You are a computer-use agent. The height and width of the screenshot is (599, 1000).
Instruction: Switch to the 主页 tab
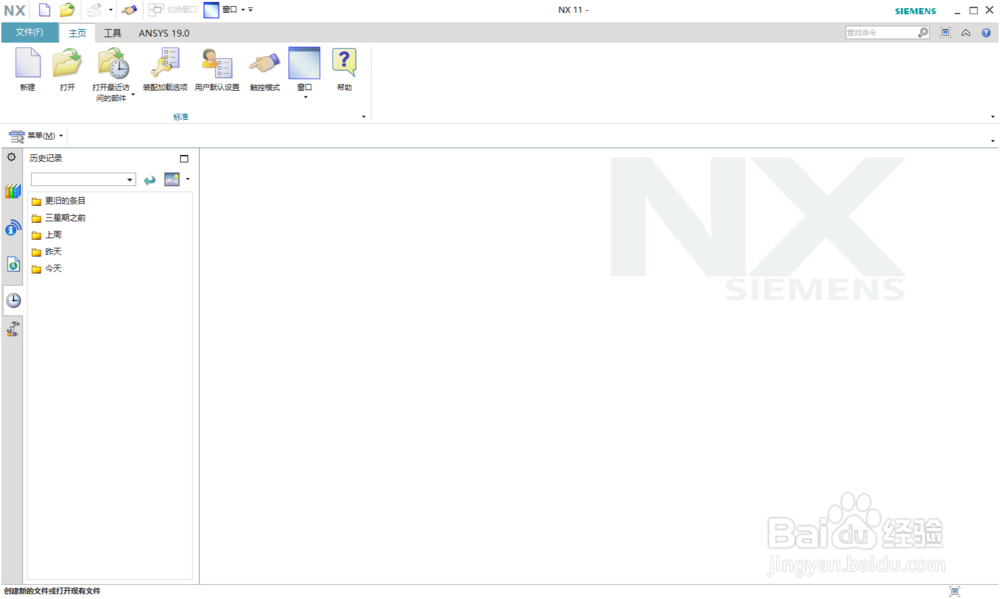pyautogui.click(x=77, y=33)
